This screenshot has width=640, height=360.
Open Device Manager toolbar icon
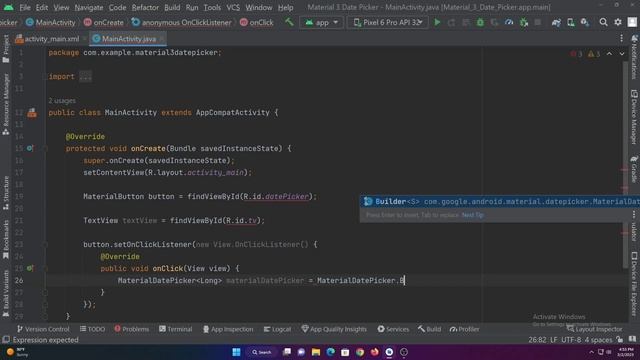tap(571, 22)
